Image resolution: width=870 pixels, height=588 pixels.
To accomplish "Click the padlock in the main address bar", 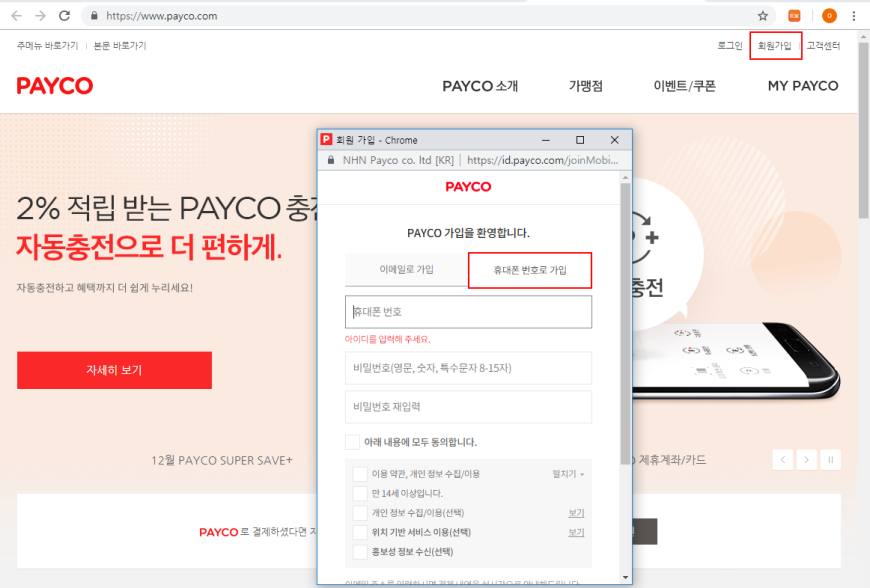I will [x=94, y=16].
